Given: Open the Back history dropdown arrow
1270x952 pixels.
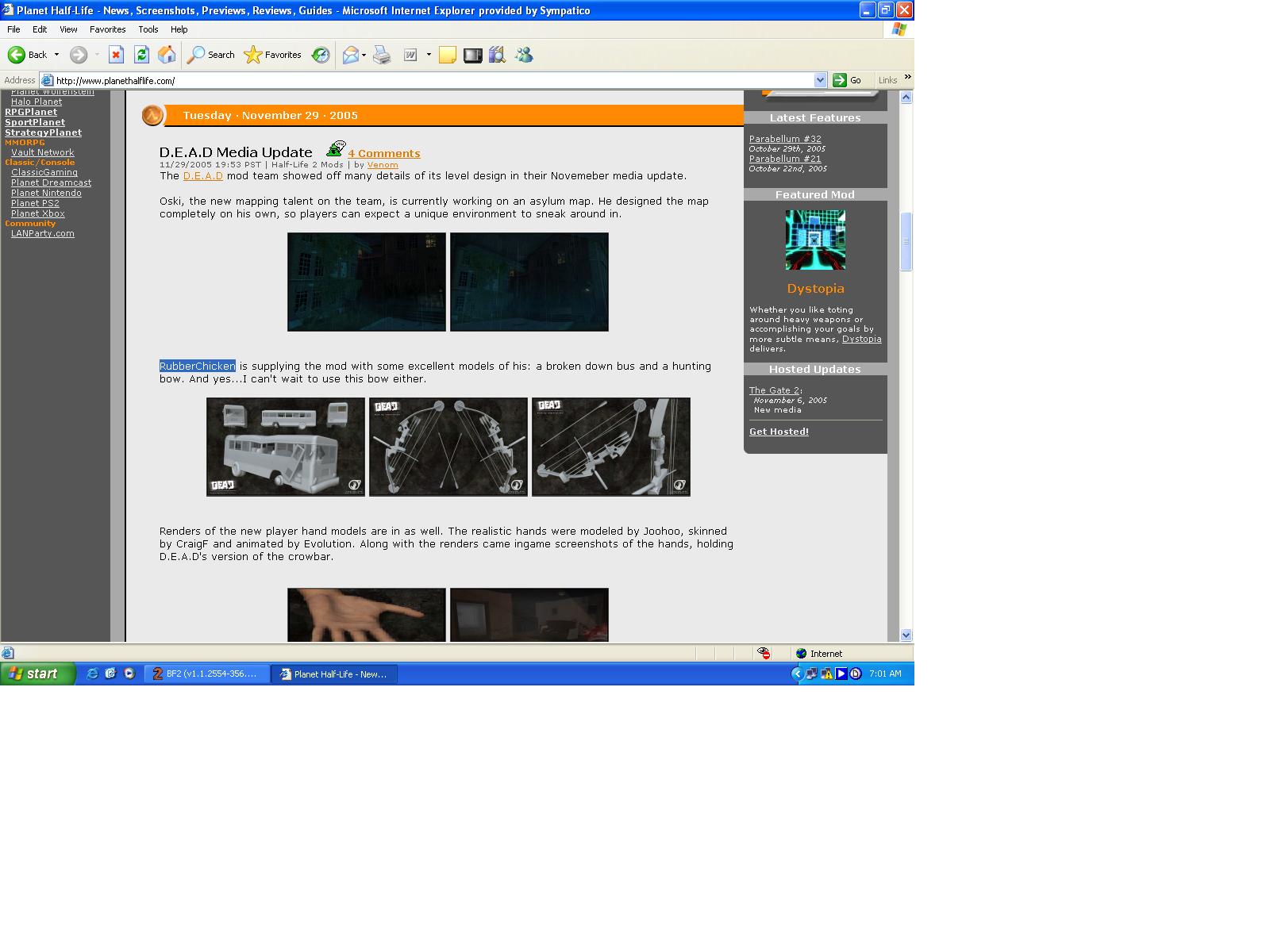Looking at the screenshot, I should 56,55.
